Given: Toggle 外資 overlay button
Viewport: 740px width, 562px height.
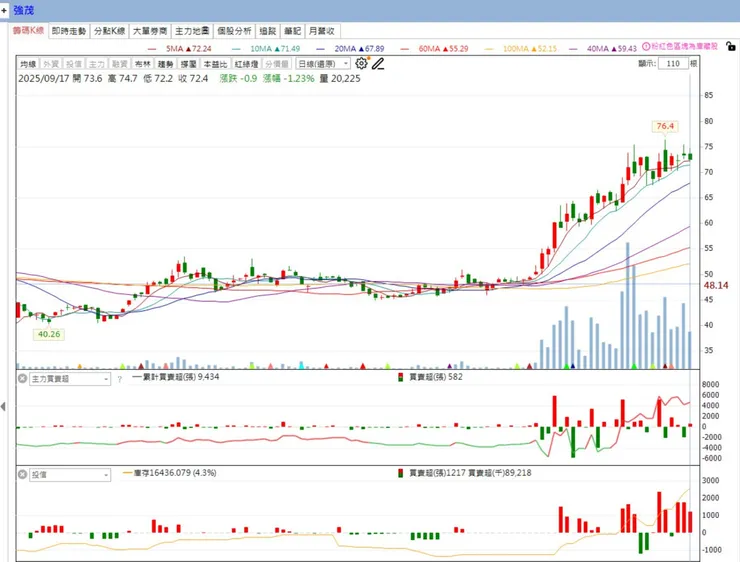Looking at the screenshot, I should click(x=51, y=64).
